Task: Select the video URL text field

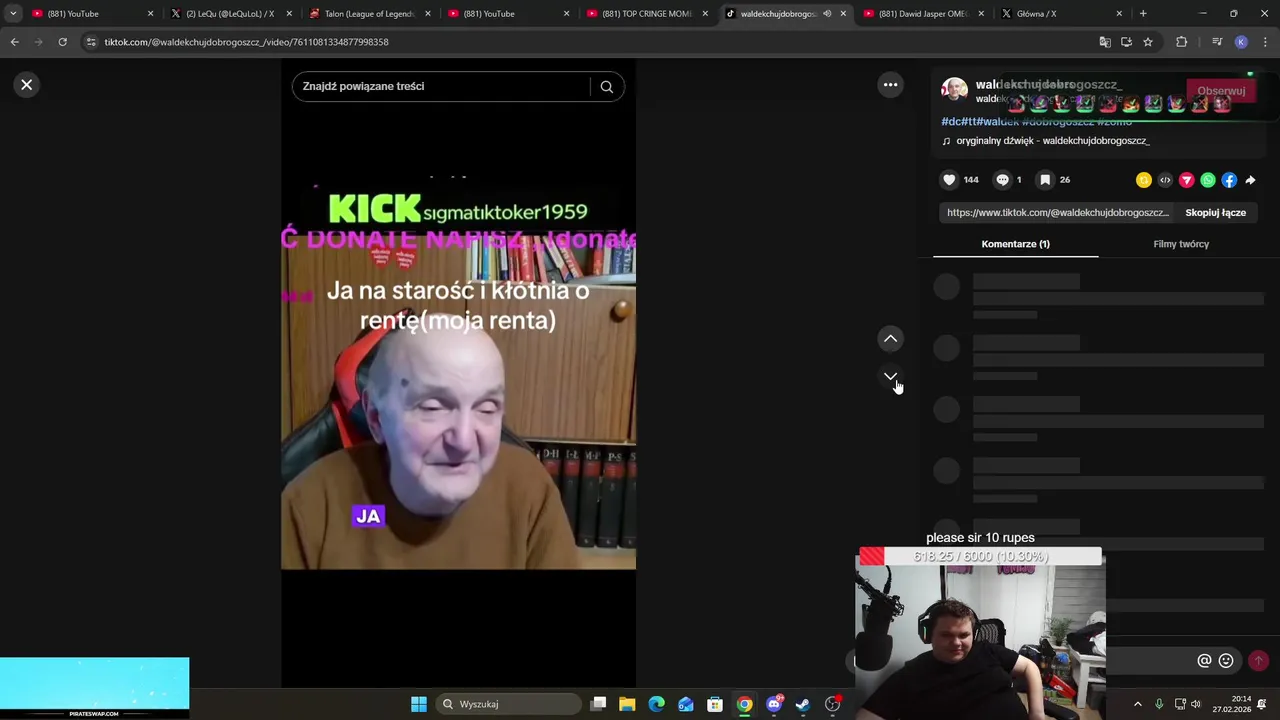Action: [x=1057, y=212]
